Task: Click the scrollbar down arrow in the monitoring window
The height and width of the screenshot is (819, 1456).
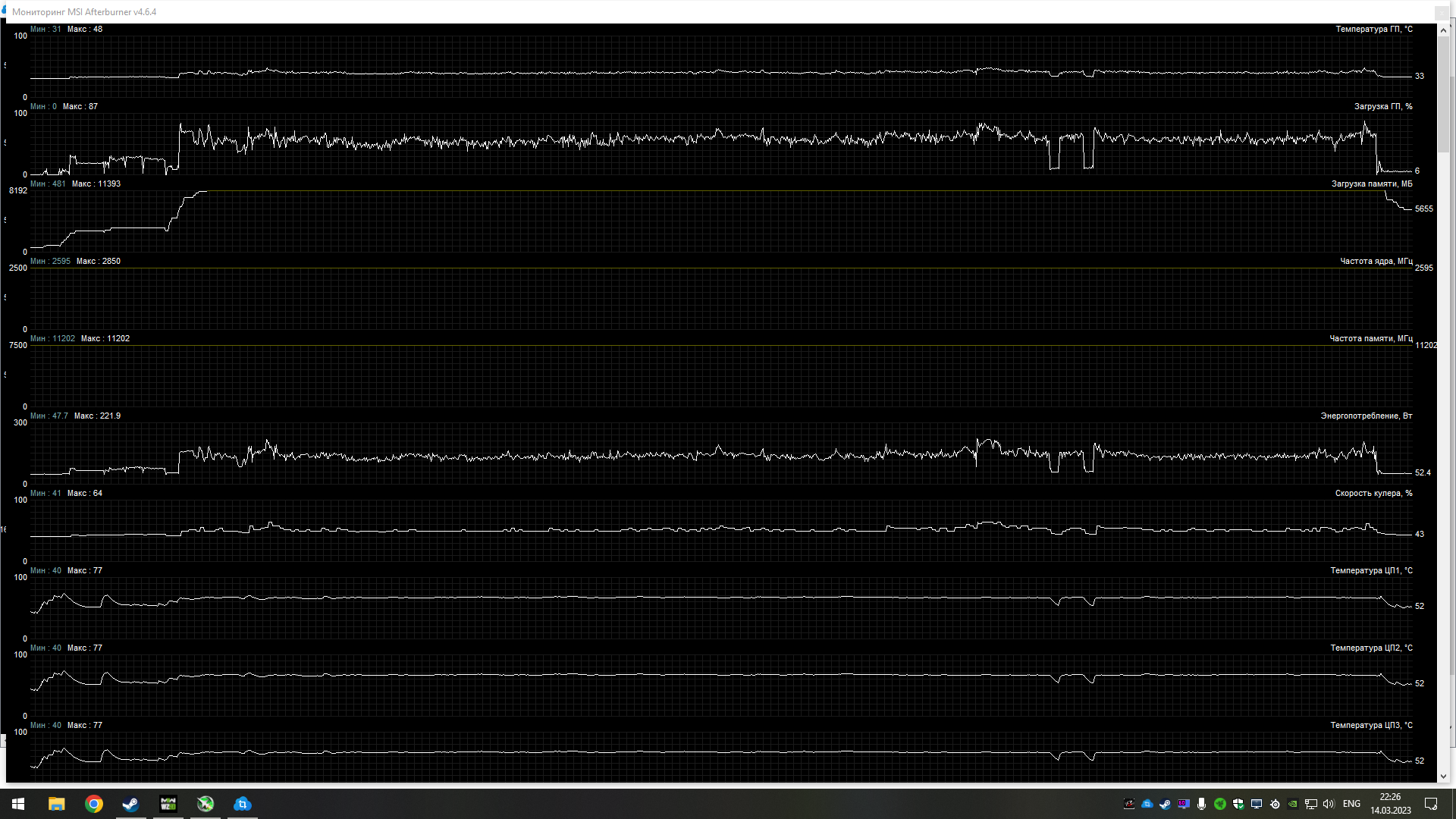Action: click(1443, 777)
